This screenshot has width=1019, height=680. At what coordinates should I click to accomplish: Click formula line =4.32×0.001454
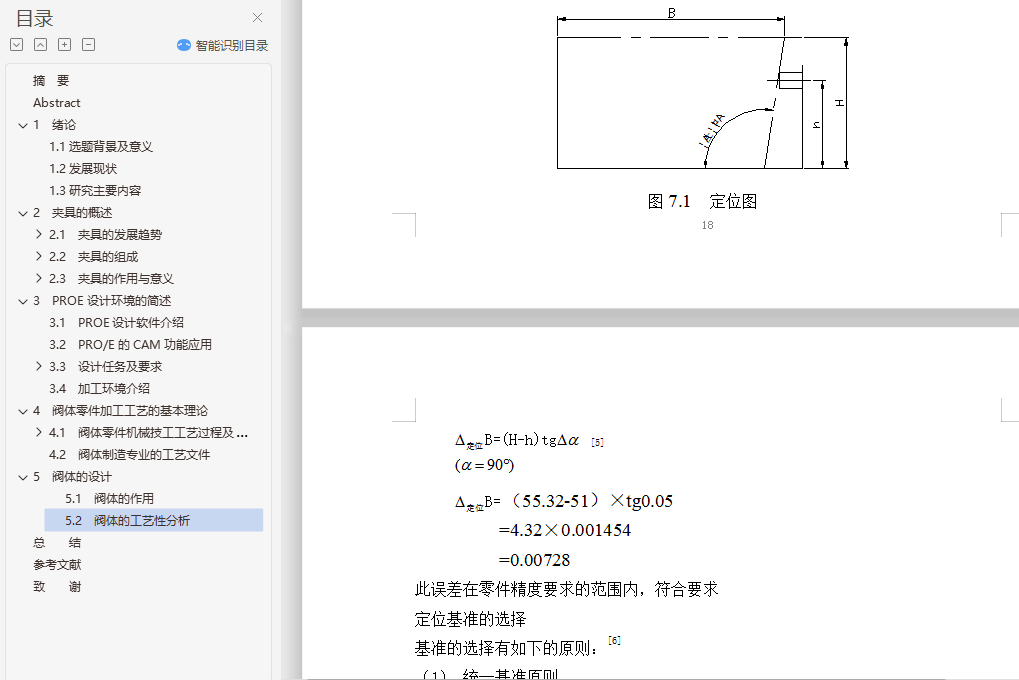tap(564, 530)
